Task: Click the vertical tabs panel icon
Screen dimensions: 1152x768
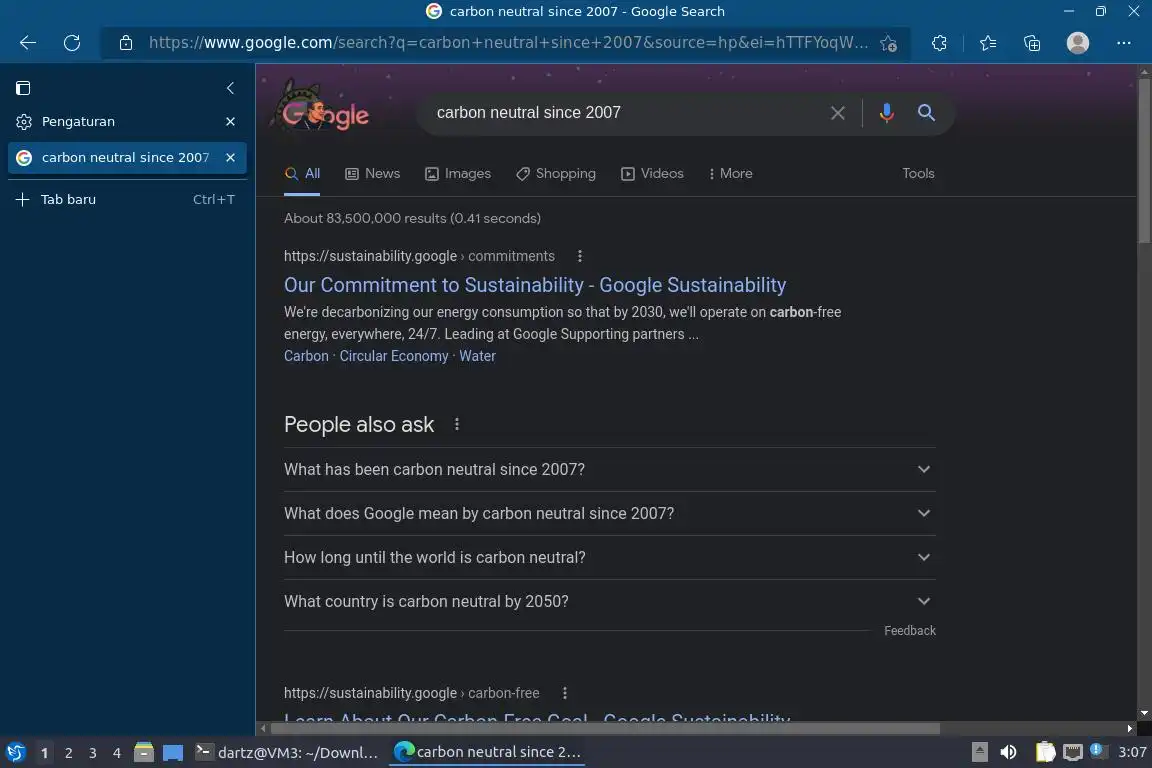Action: tap(23, 88)
